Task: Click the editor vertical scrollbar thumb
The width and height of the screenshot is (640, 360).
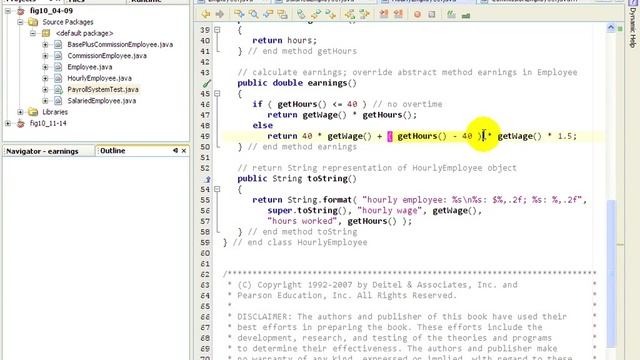Action: pos(611,273)
